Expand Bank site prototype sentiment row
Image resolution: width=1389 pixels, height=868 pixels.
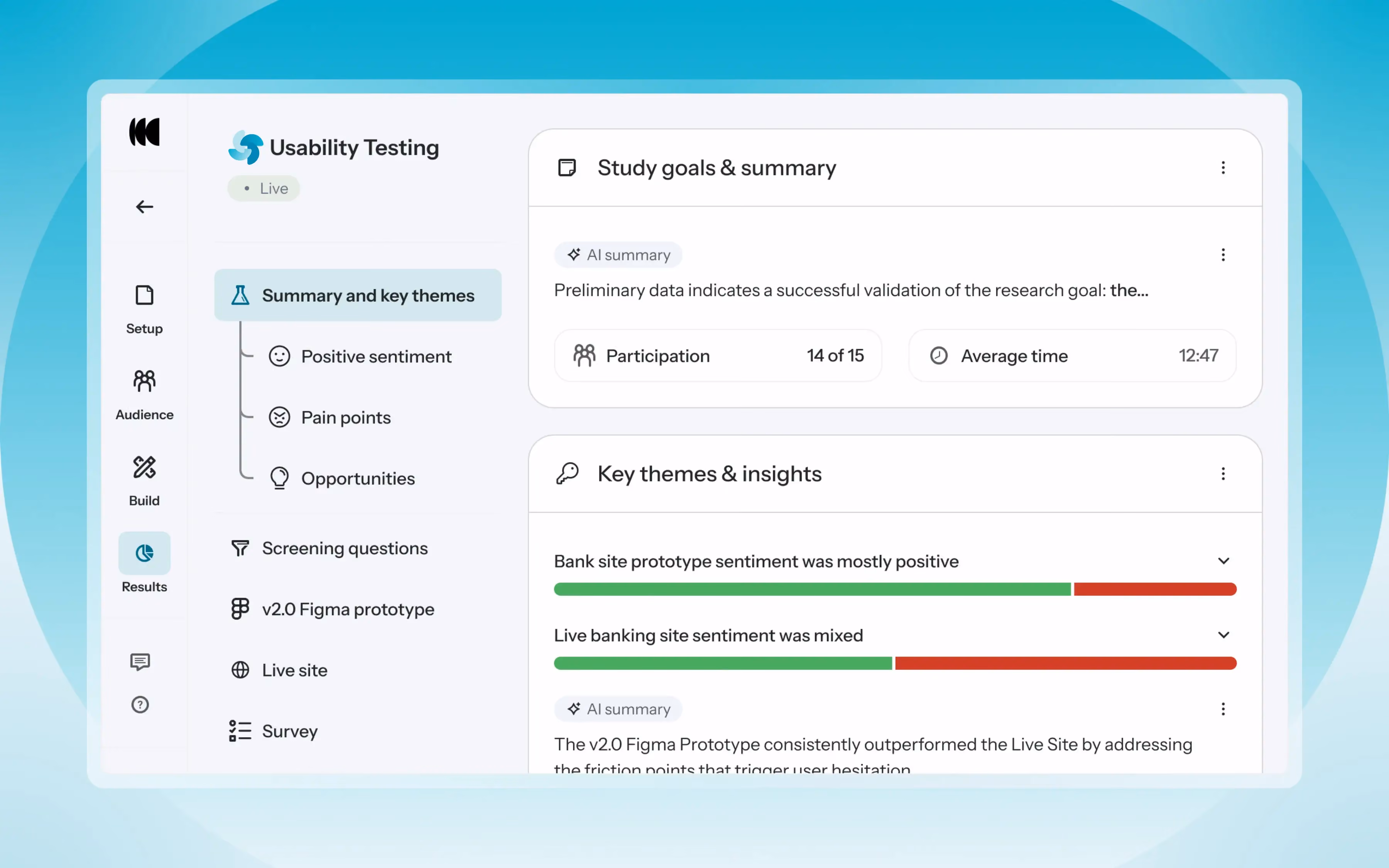coord(1224,561)
